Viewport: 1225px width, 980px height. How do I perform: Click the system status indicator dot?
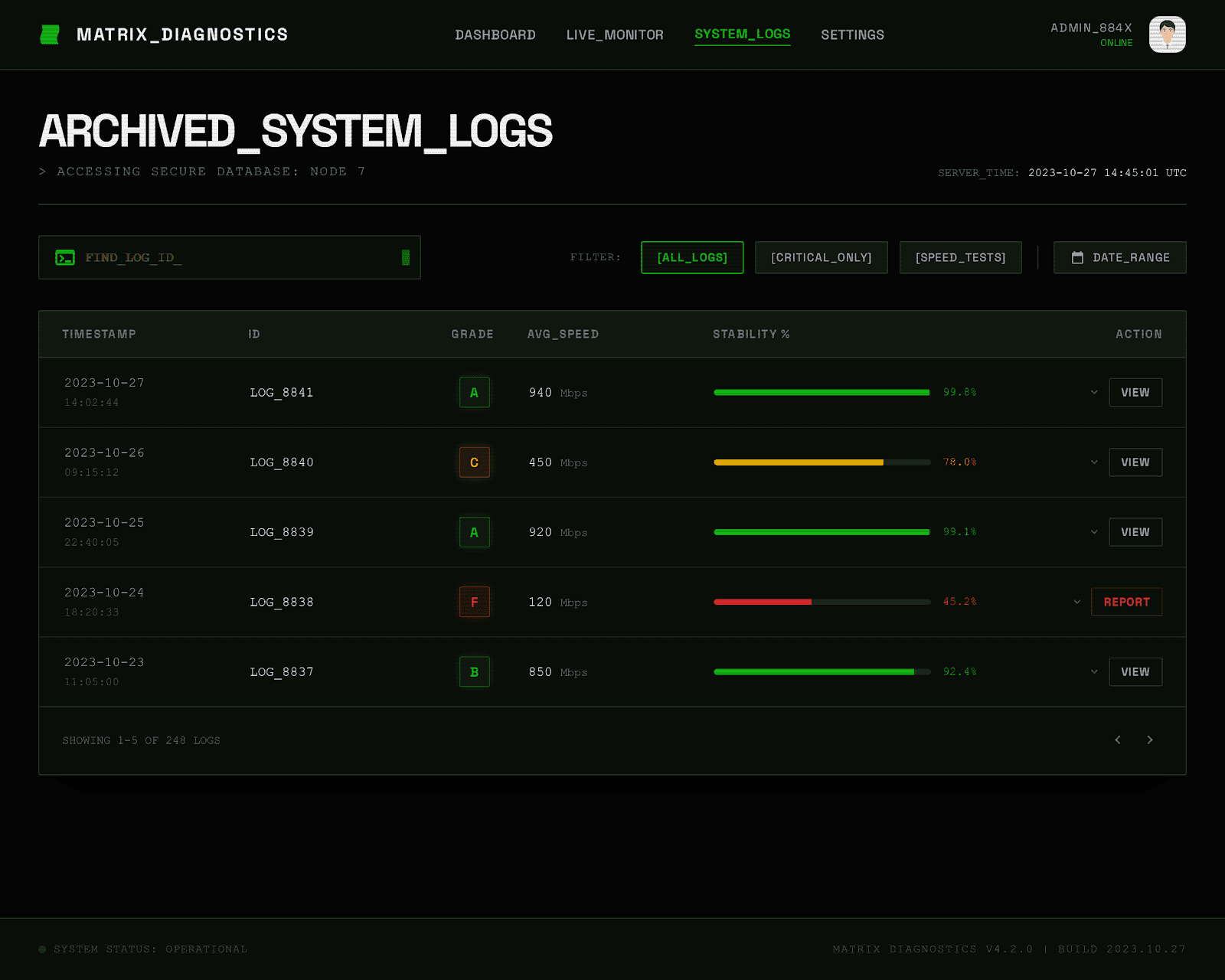coord(42,949)
